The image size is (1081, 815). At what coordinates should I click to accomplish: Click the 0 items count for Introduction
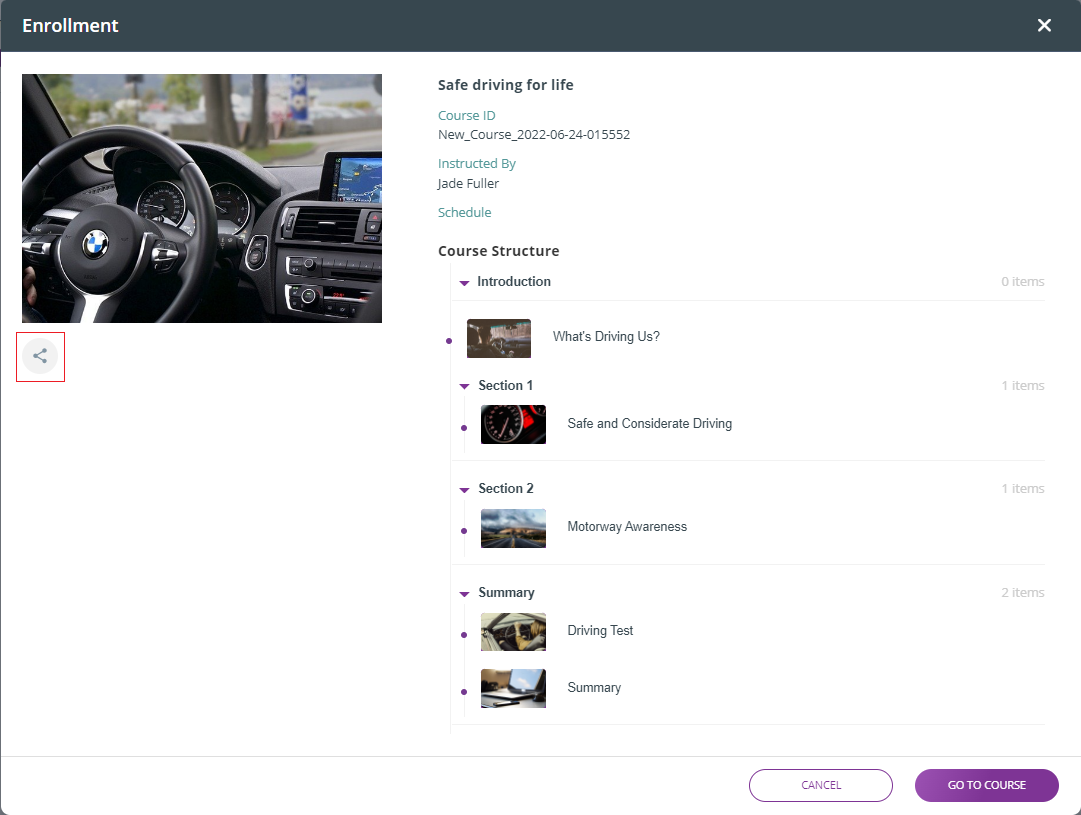click(1022, 281)
